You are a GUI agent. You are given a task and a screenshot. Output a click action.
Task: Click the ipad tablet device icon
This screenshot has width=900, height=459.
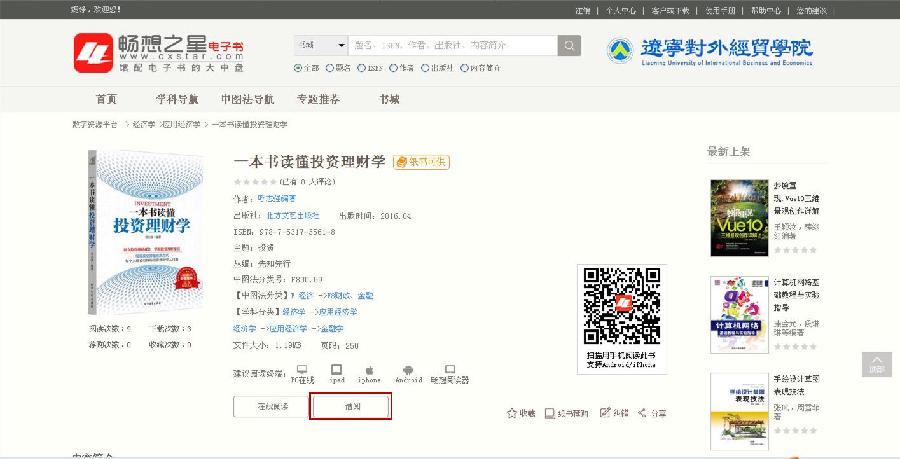[x=336, y=369]
